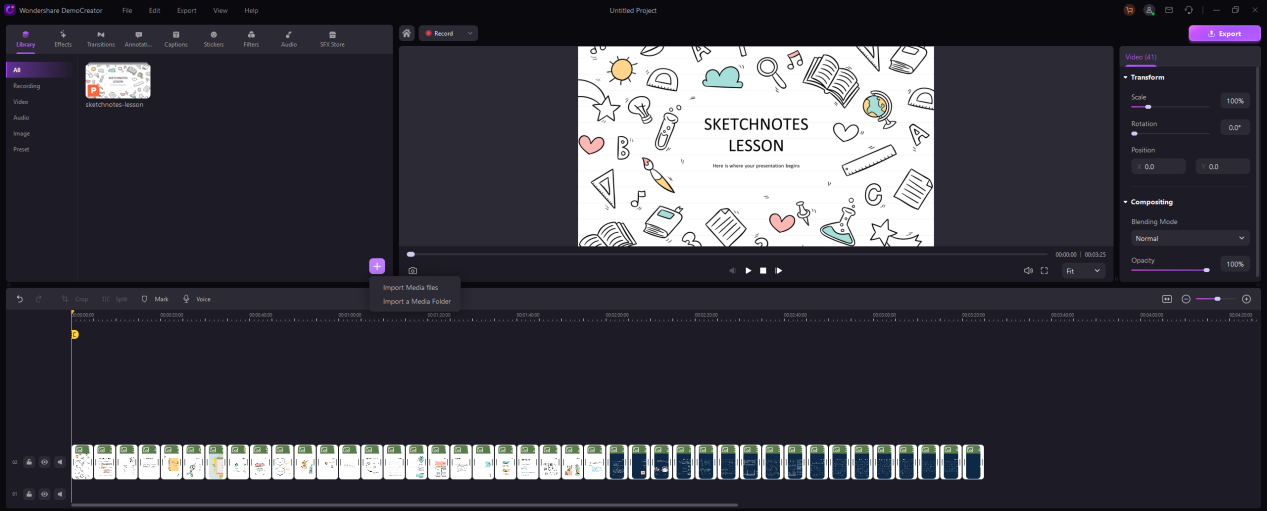
Task: Select Import Media files from popup
Action: (410, 287)
